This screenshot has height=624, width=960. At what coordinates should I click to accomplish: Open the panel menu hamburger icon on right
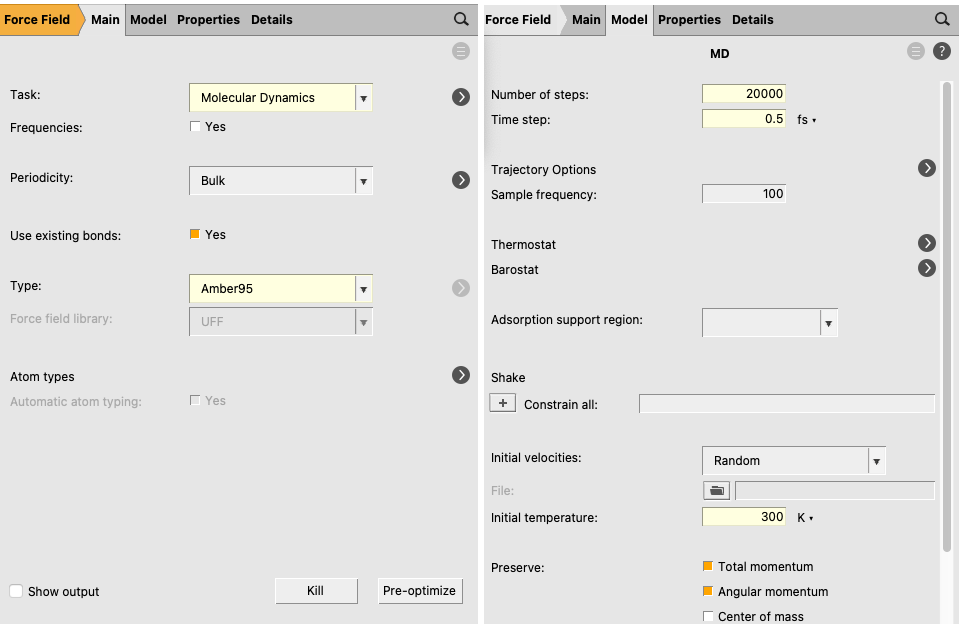pyautogui.click(x=915, y=51)
